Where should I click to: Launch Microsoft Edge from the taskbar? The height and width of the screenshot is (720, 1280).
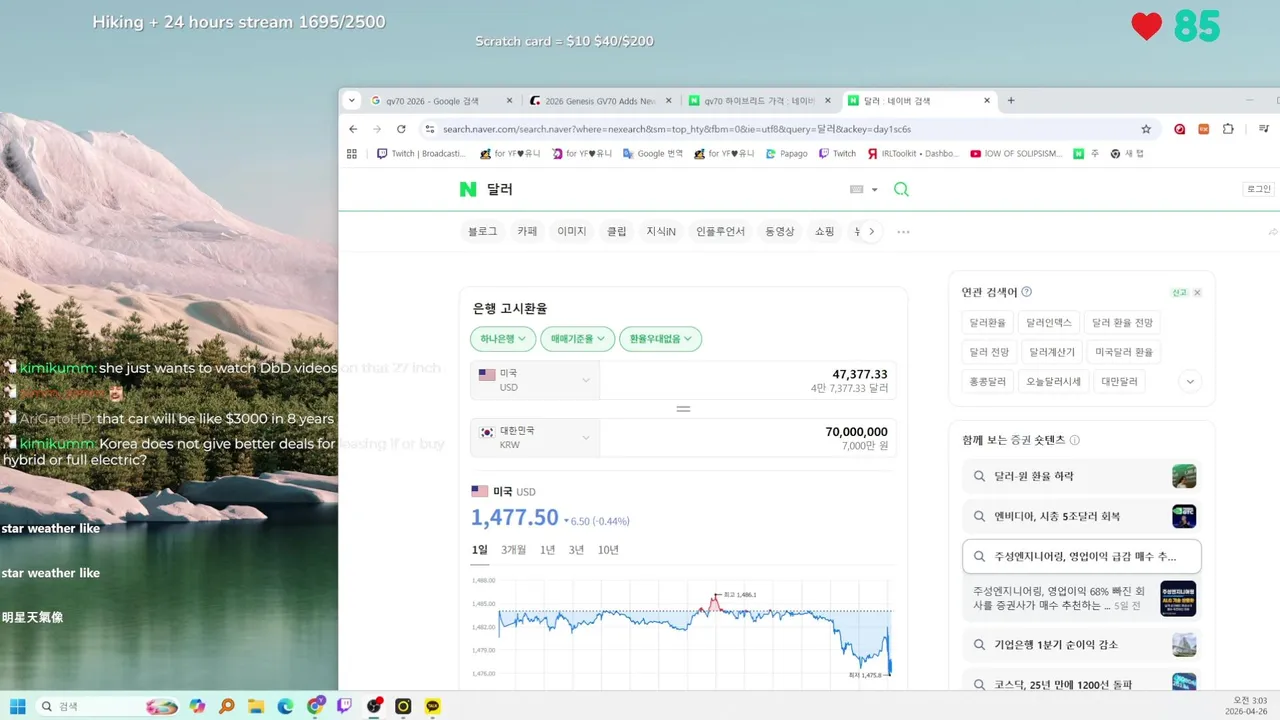click(286, 706)
